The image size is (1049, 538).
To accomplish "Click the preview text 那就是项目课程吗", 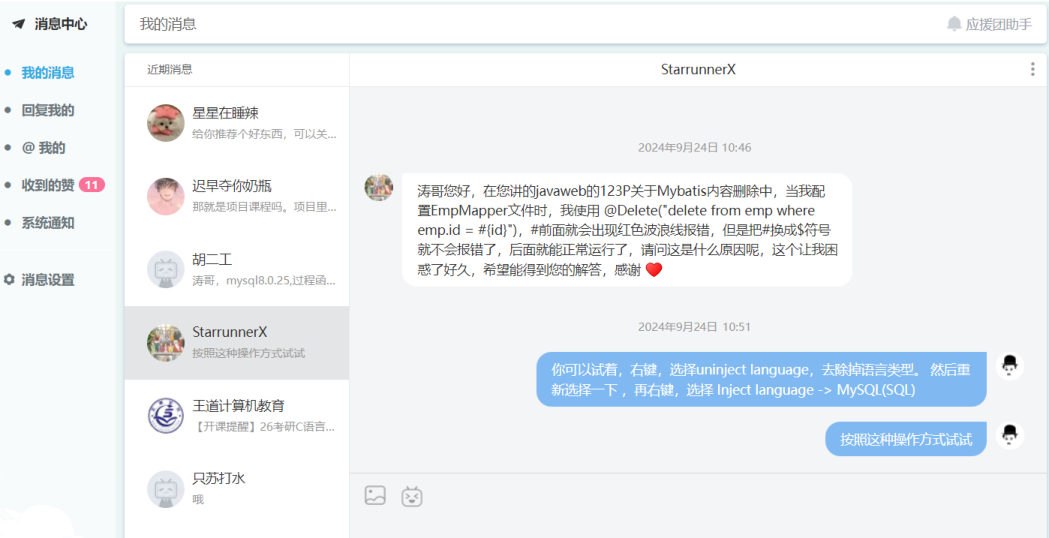I will tap(264, 207).
